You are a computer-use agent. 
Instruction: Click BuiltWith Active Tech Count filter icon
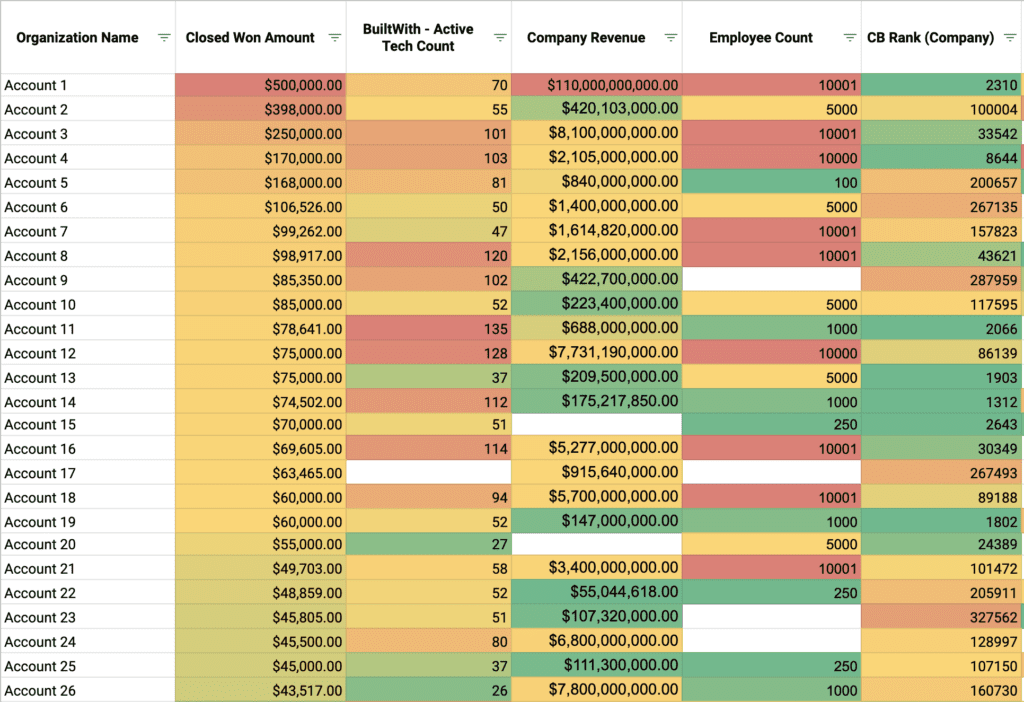point(500,38)
